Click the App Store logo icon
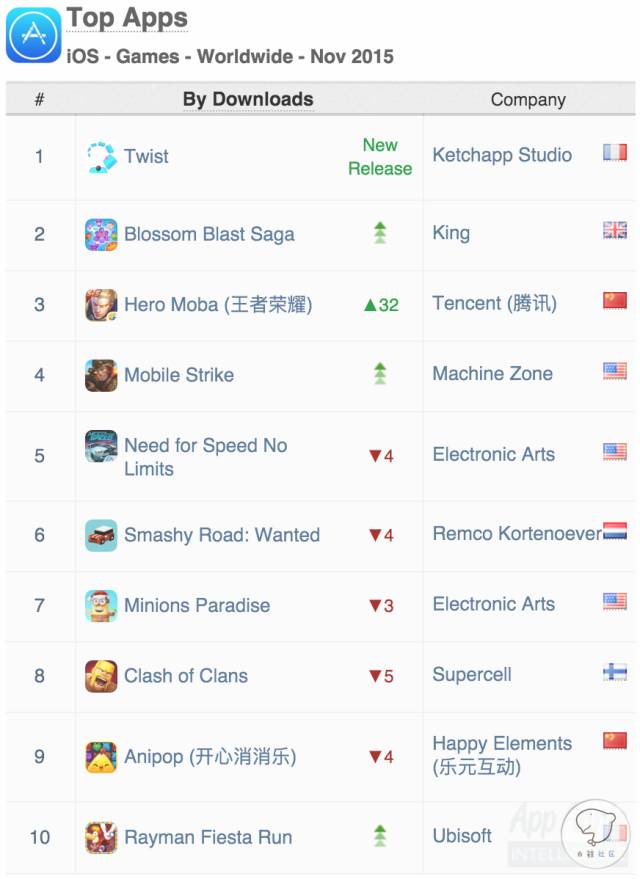640x879 pixels. (34, 35)
